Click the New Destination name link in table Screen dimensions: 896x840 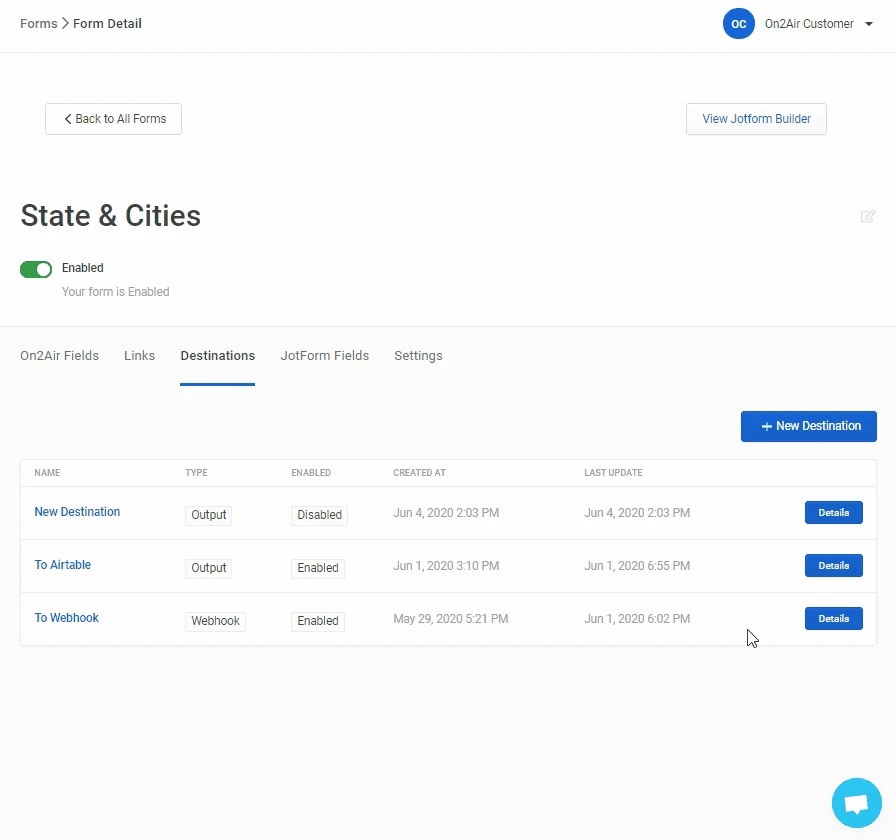pos(77,512)
